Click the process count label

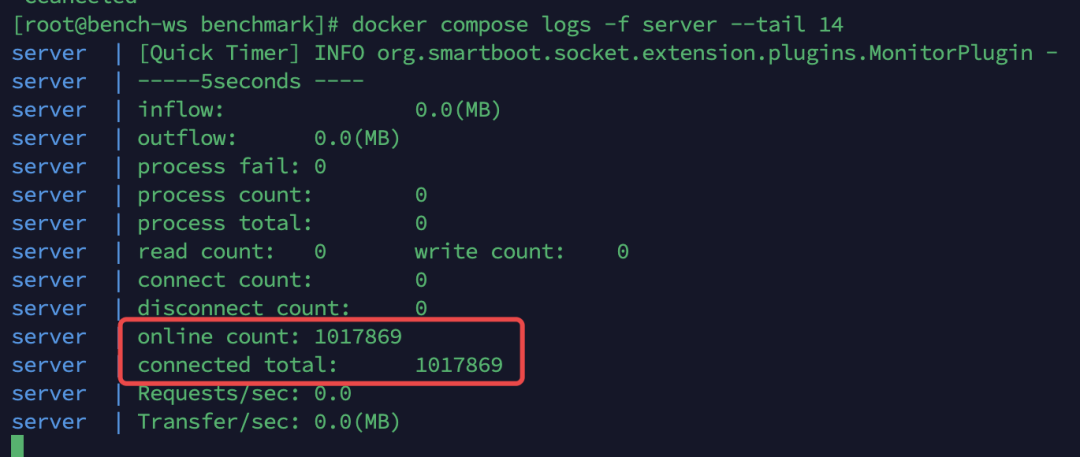pos(225,194)
